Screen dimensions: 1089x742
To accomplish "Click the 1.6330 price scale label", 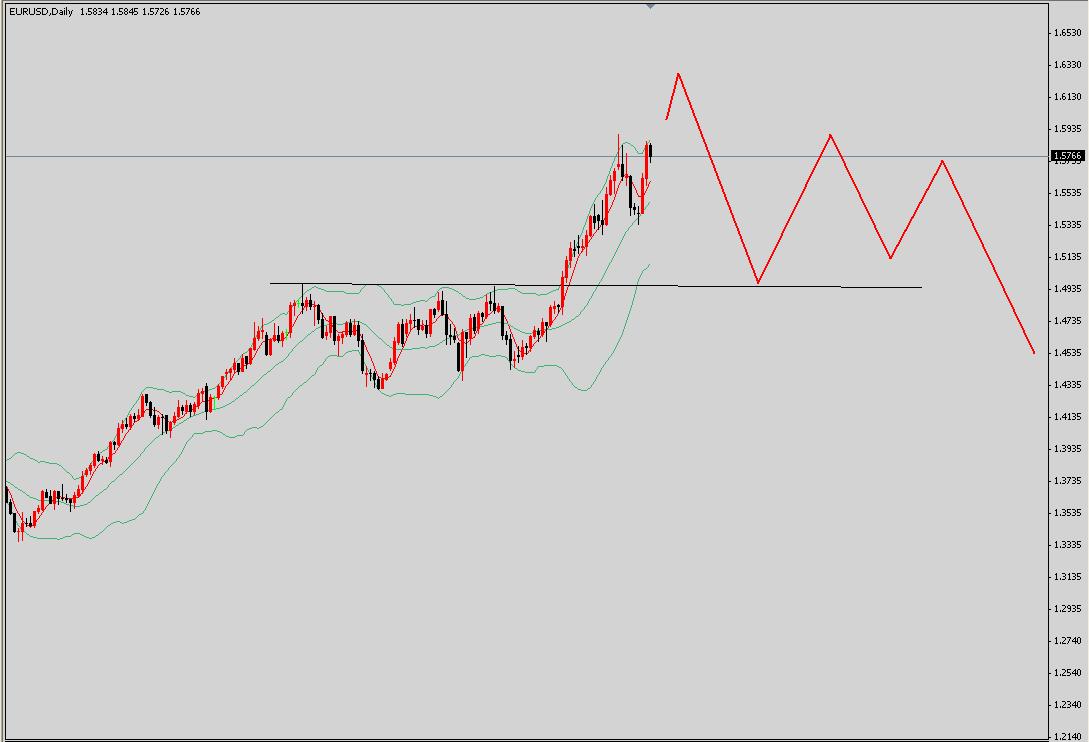I will [1068, 65].
